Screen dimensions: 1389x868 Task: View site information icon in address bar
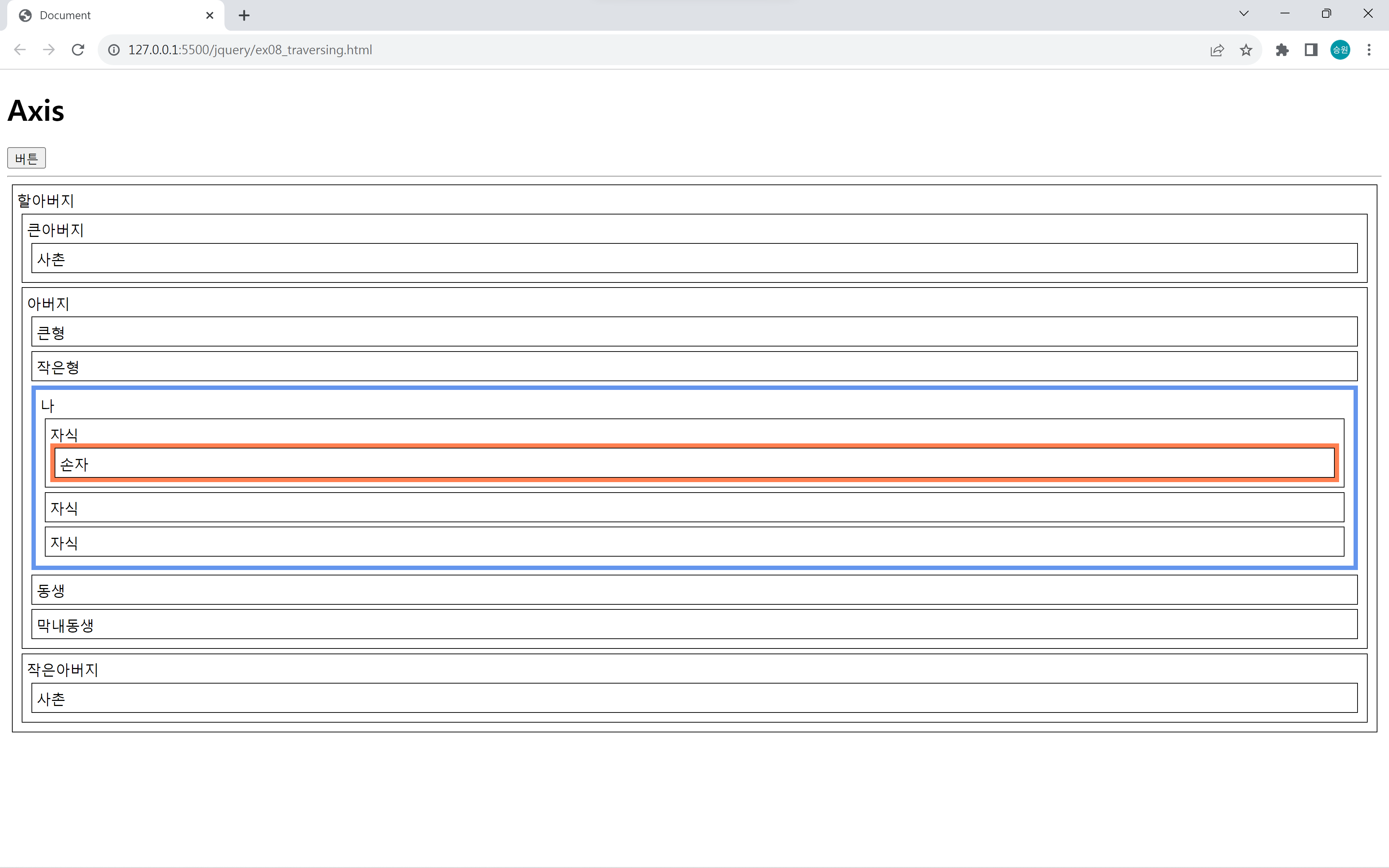[x=114, y=50]
